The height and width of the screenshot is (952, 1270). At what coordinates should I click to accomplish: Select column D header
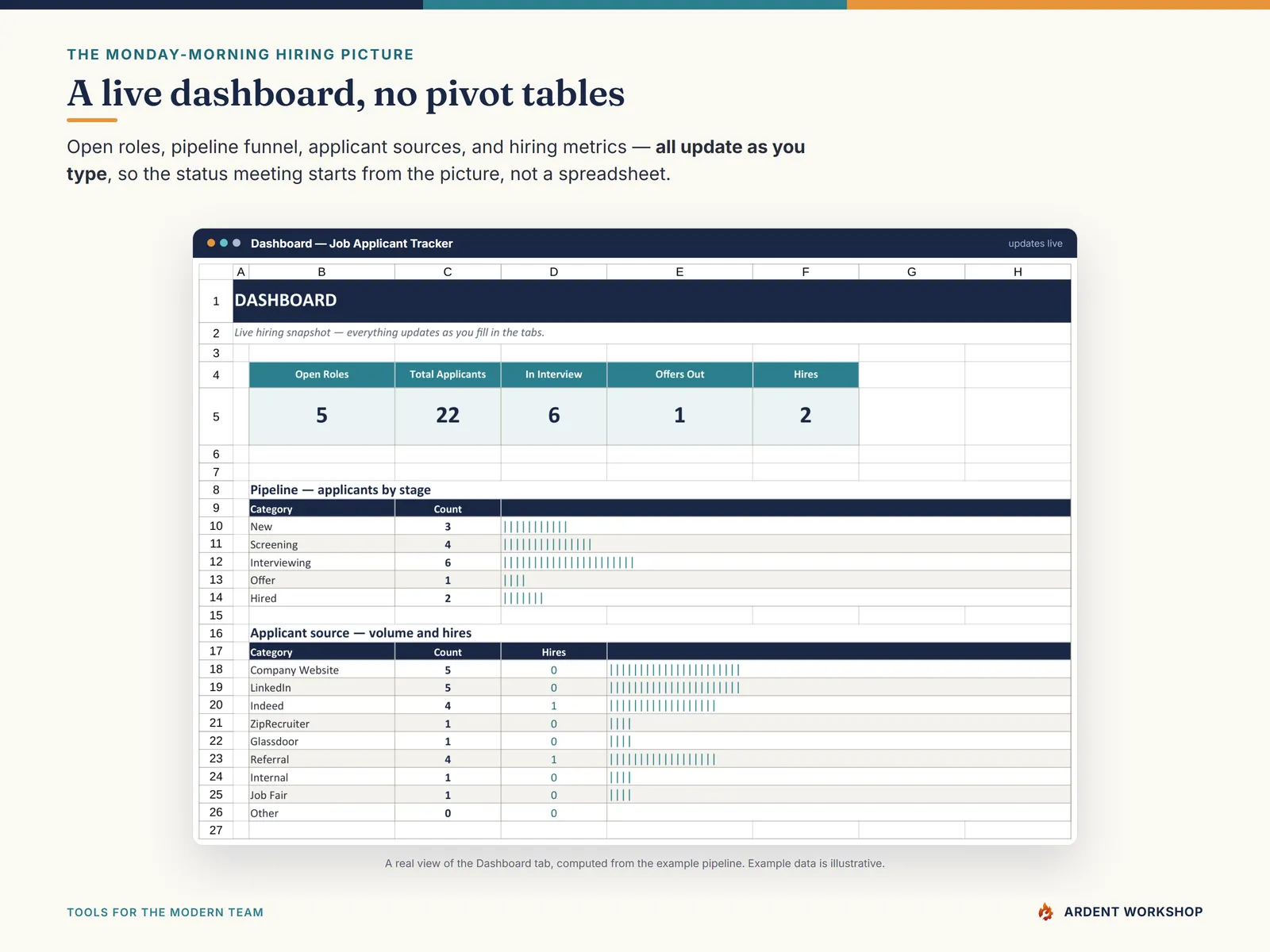[554, 271]
